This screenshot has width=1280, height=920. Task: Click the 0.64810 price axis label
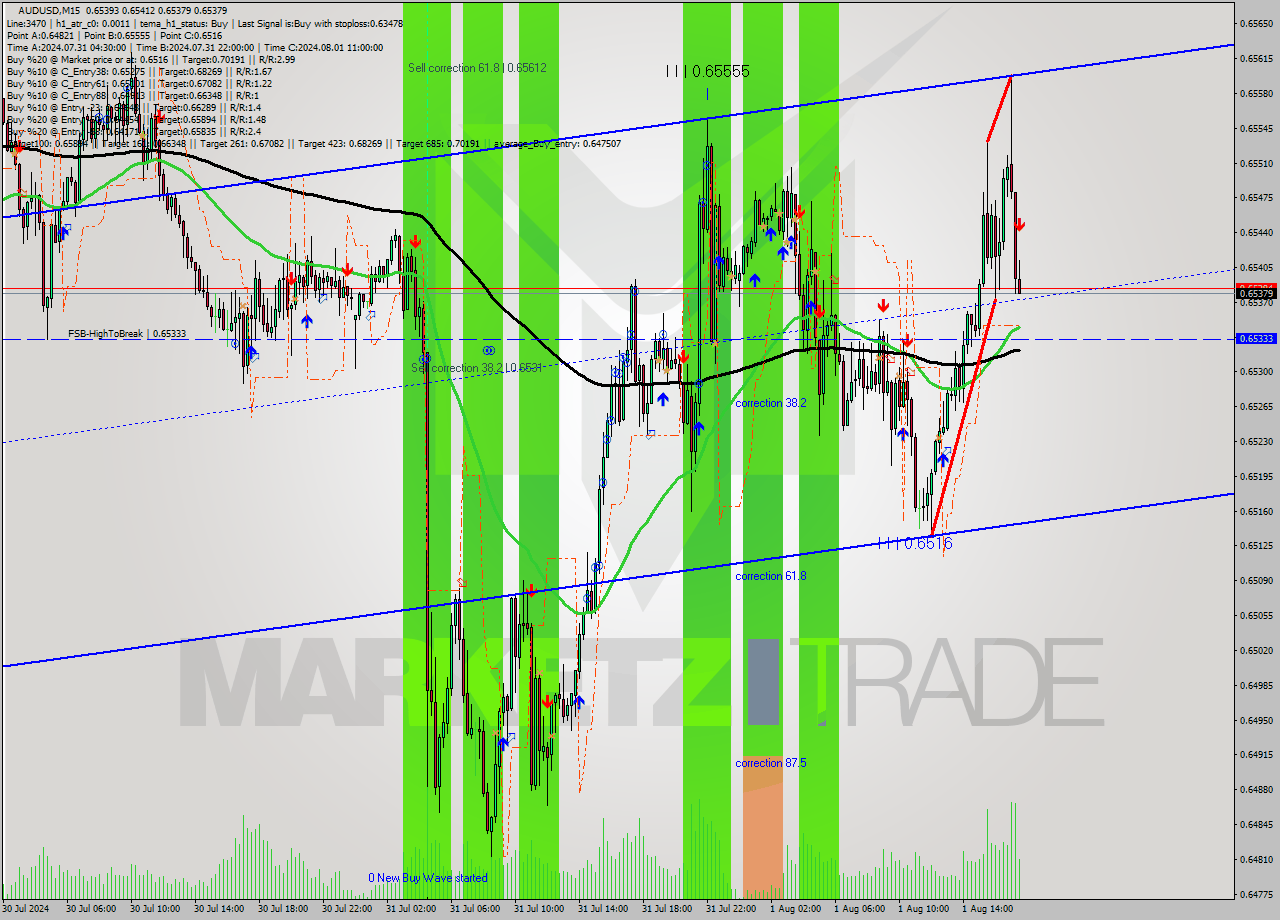point(1256,859)
